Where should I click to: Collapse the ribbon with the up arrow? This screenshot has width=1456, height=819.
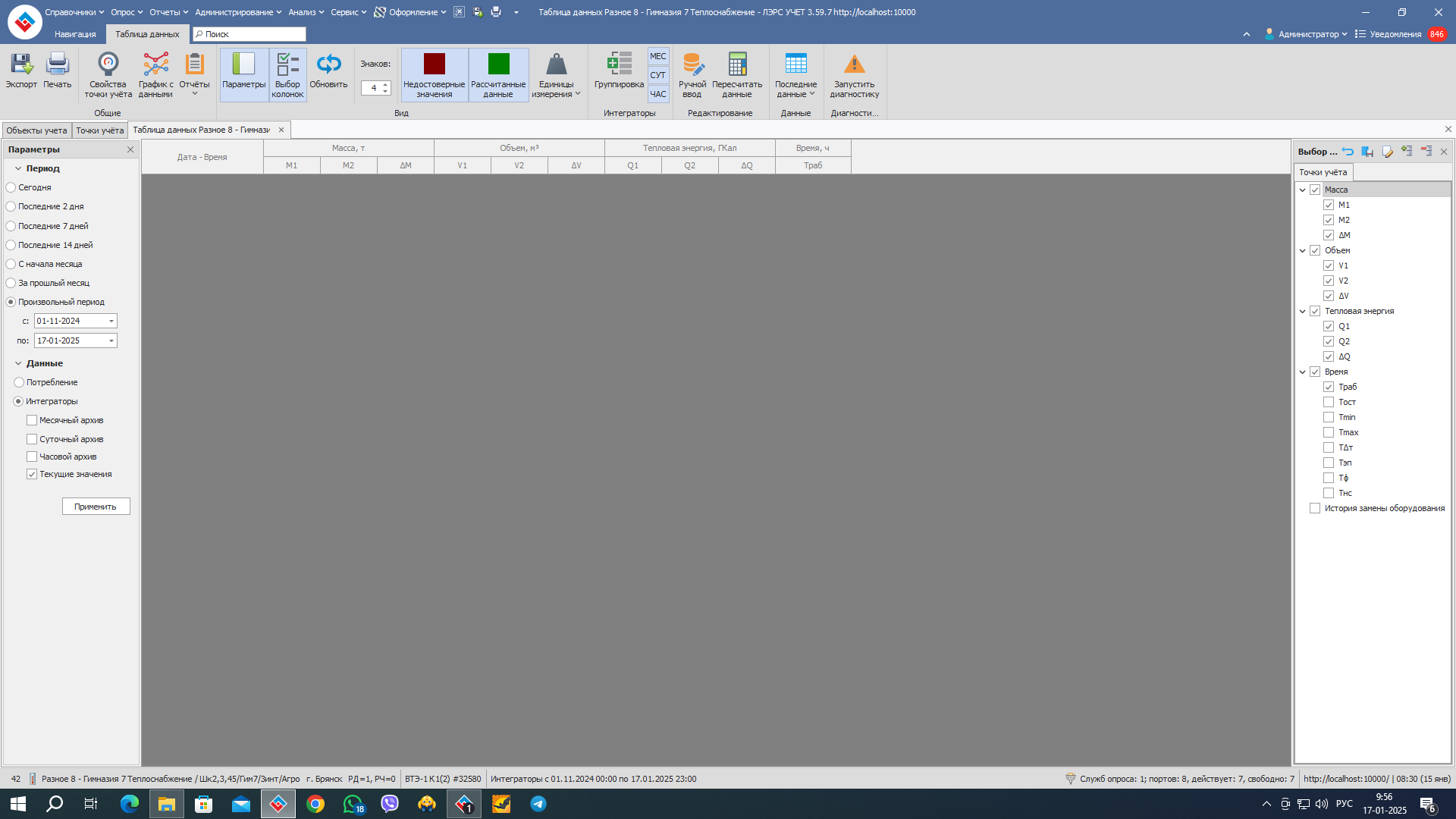pos(1247,34)
